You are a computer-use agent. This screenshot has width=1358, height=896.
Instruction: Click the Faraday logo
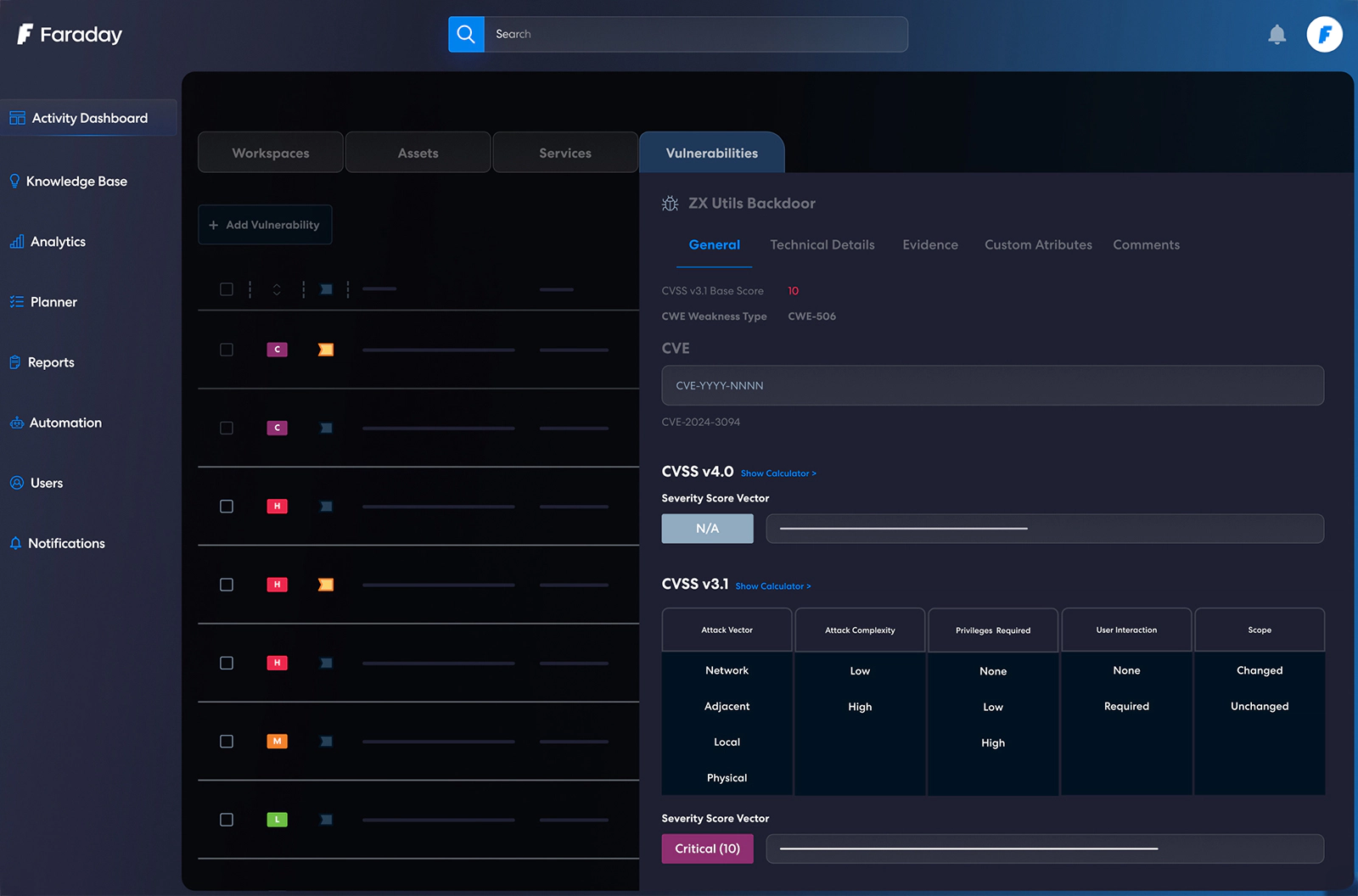pyautogui.click(x=70, y=35)
